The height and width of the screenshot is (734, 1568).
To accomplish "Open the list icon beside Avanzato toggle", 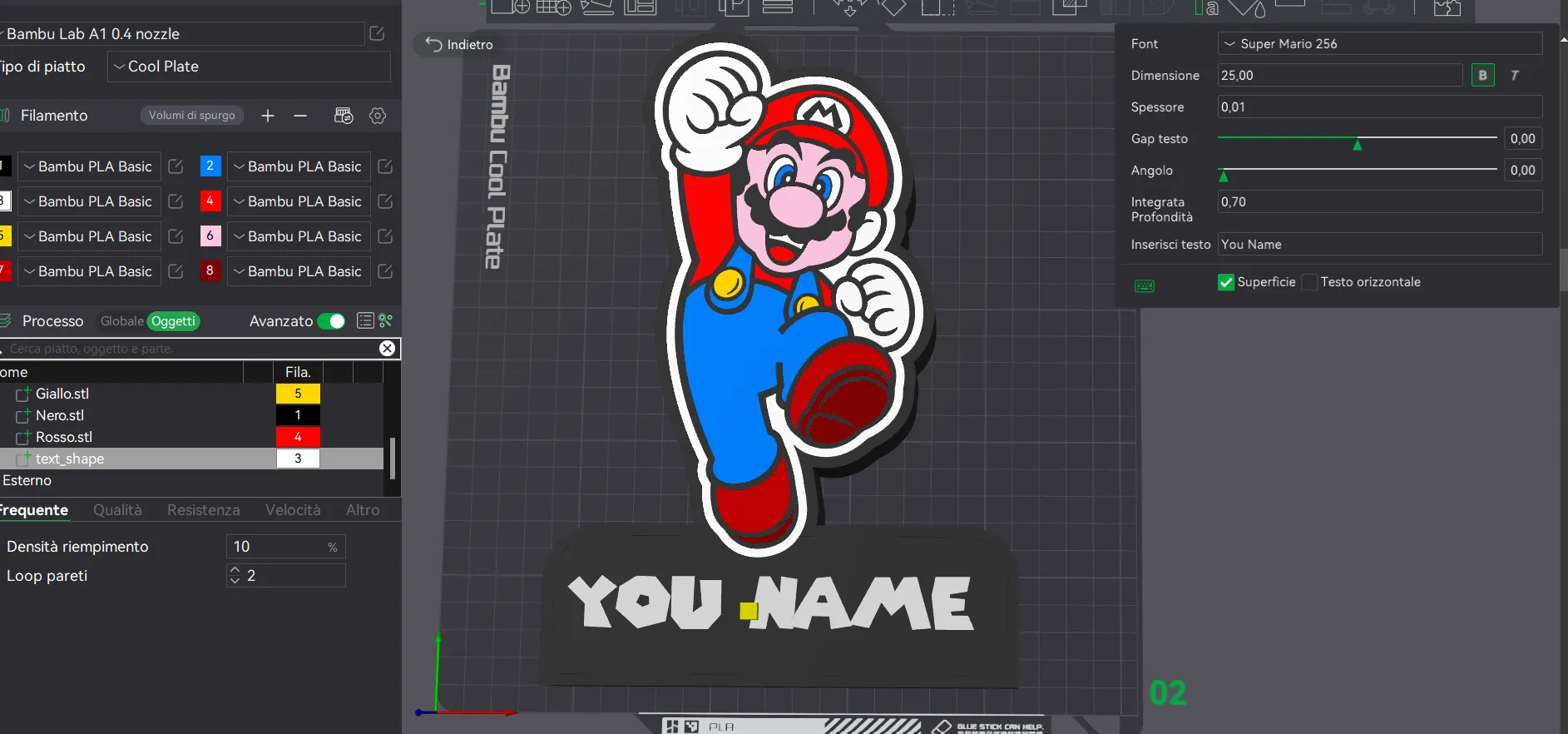I will [x=365, y=320].
